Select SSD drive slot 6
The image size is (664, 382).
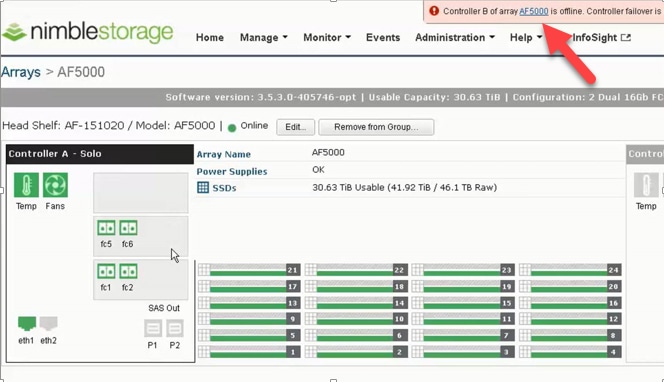tap(356, 335)
